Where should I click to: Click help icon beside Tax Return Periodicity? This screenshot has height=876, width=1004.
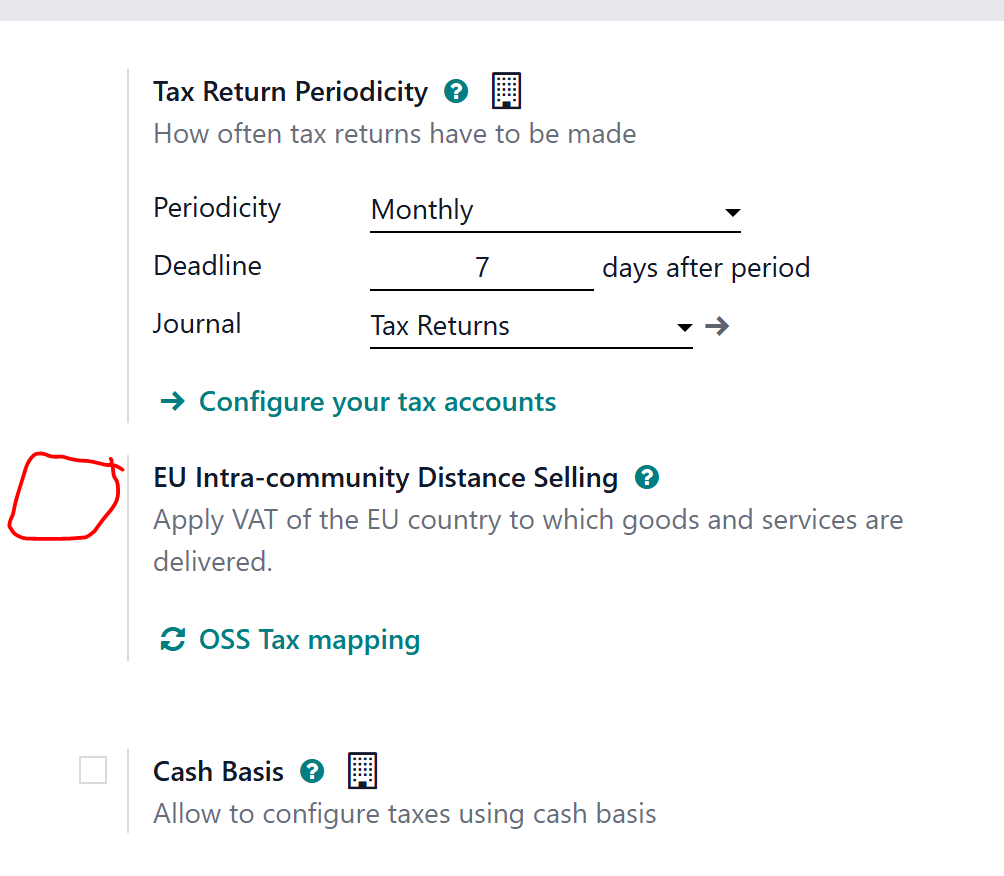pyautogui.click(x=456, y=92)
